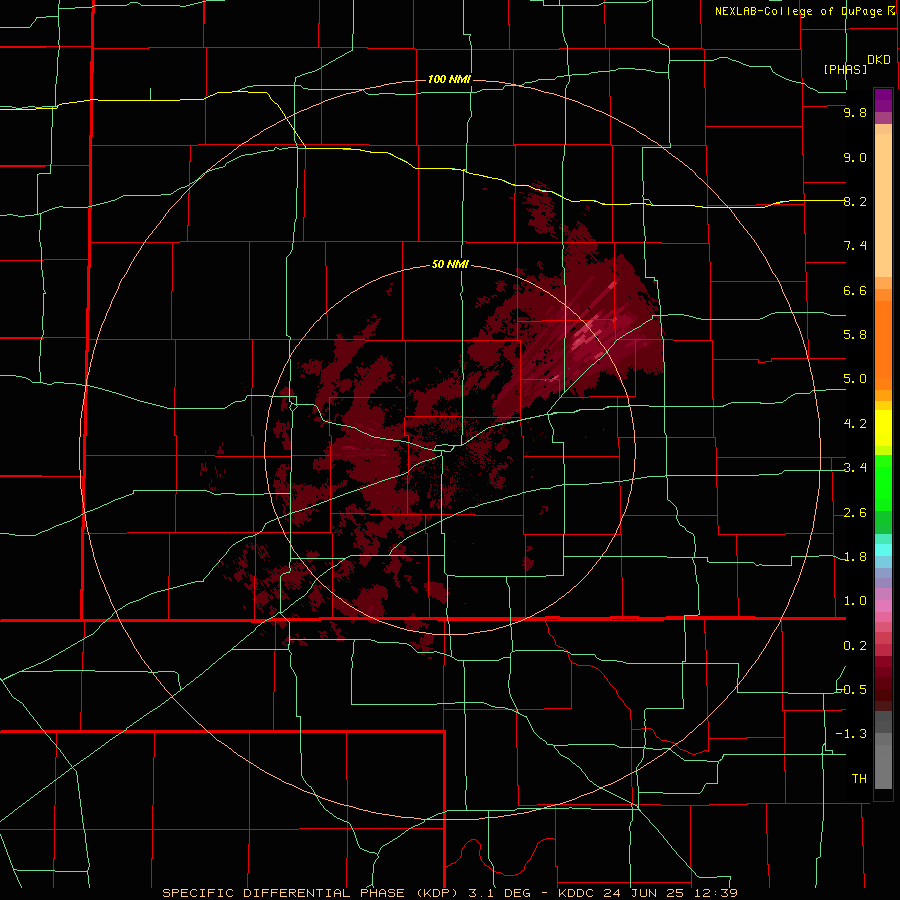Click the 5.8 legend value
This screenshot has width=900, height=900.
pyautogui.click(x=855, y=335)
